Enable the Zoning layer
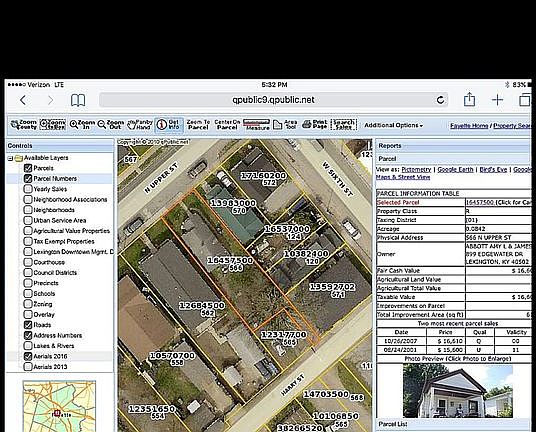Viewport: 536px width, 432px height. (x=28, y=304)
